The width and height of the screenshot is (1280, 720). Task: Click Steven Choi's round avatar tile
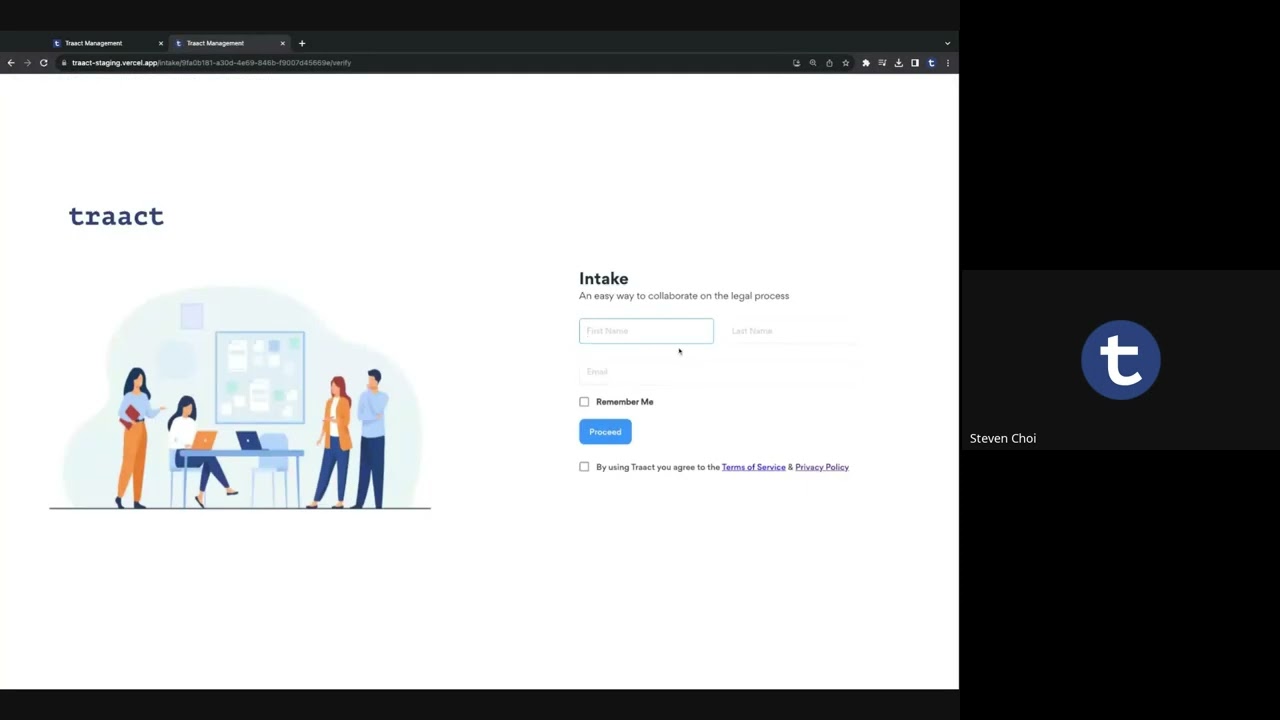click(1121, 360)
